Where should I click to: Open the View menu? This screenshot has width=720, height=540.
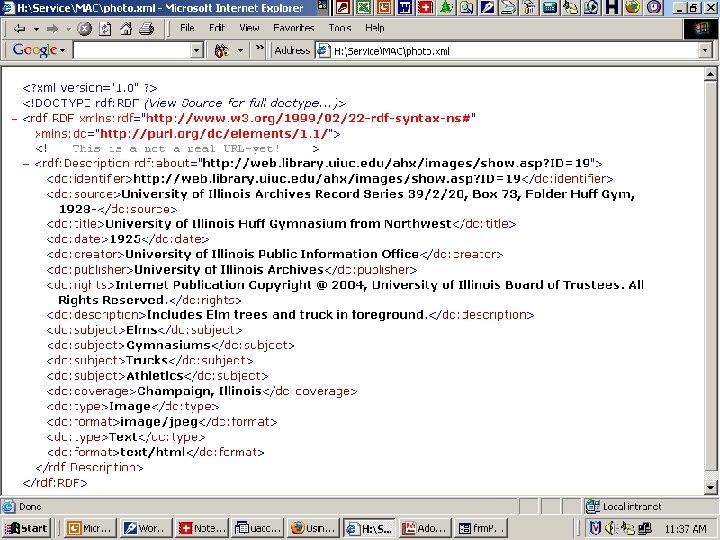tap(249, 28)
